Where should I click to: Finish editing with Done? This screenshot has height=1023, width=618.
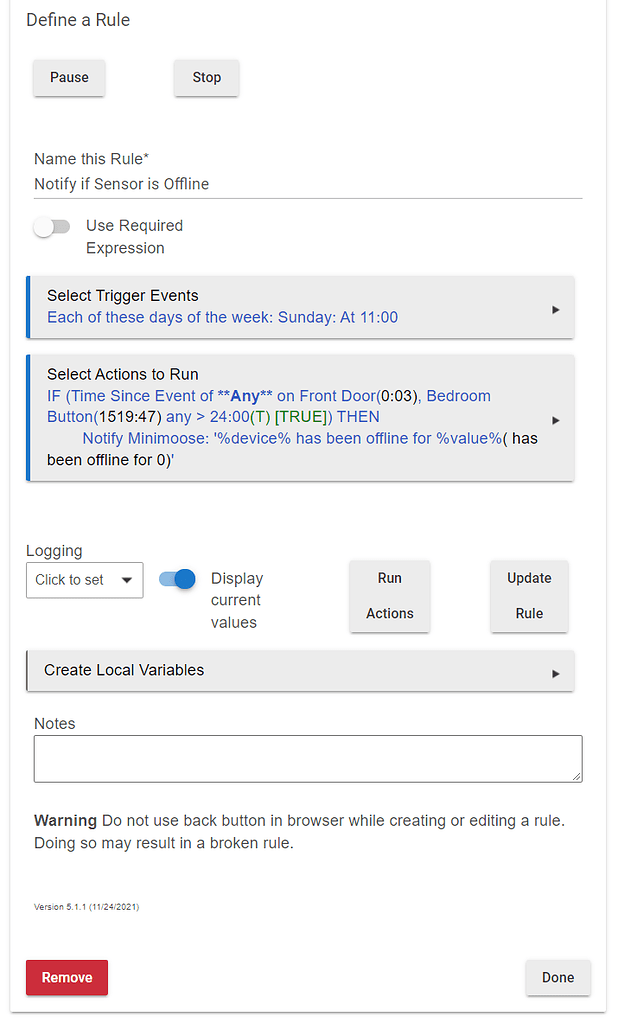tap(557, 977)
